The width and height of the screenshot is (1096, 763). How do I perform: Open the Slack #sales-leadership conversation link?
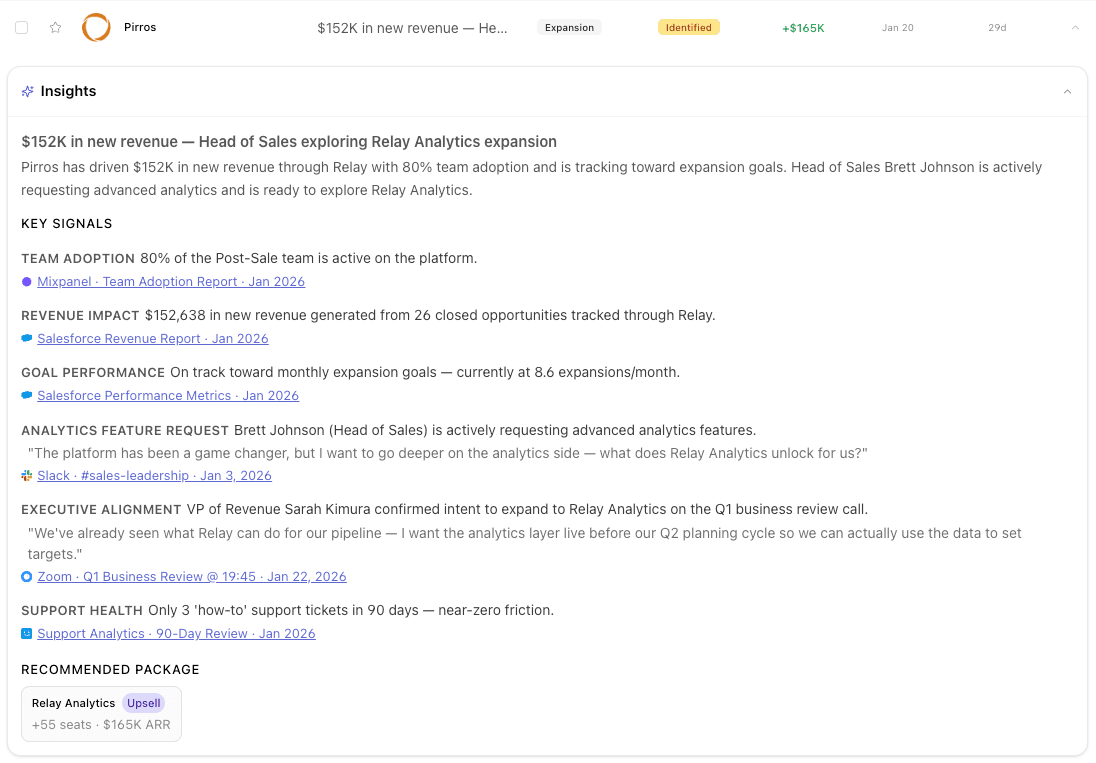point(154,475)
